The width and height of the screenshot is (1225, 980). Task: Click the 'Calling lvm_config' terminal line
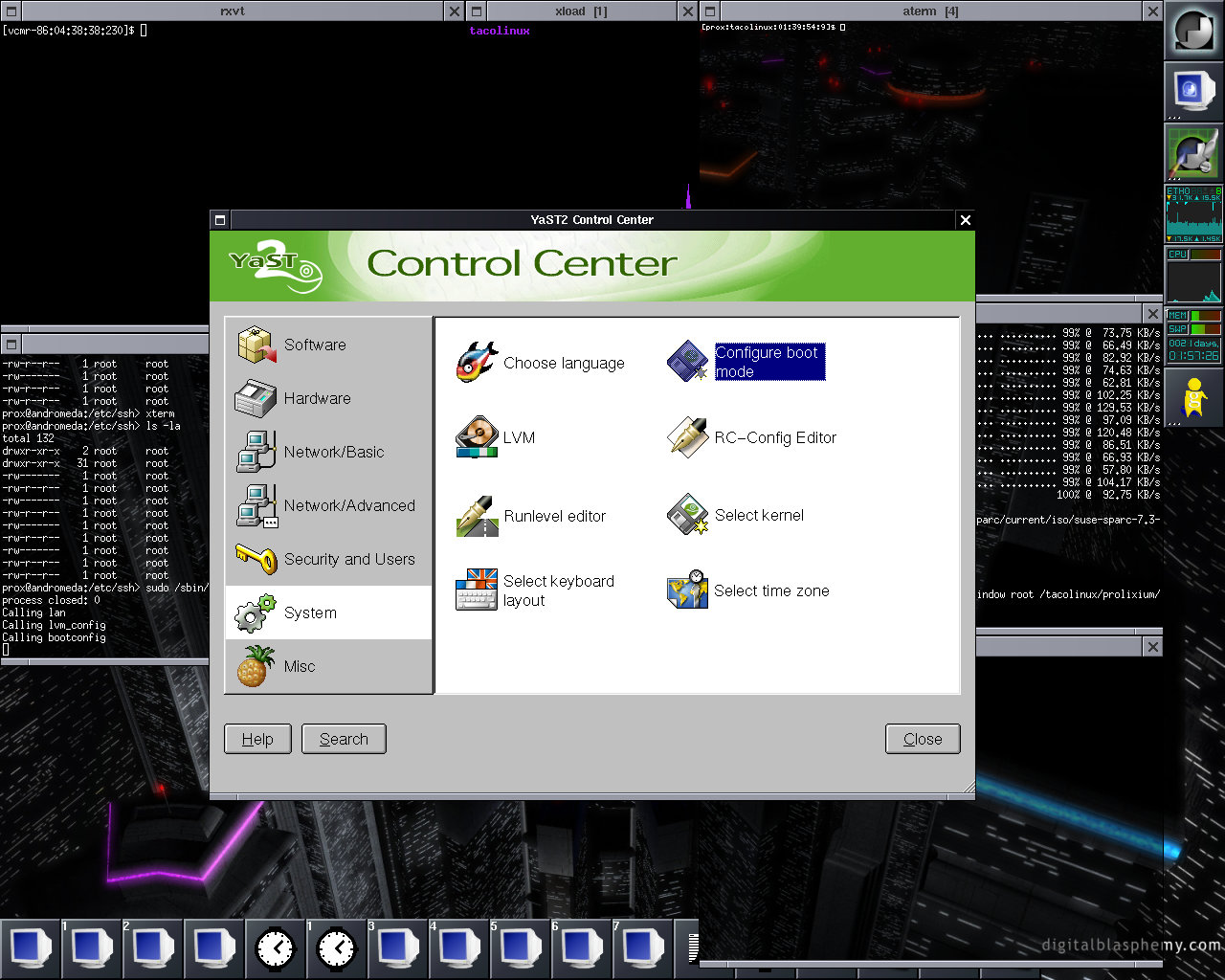54,625
